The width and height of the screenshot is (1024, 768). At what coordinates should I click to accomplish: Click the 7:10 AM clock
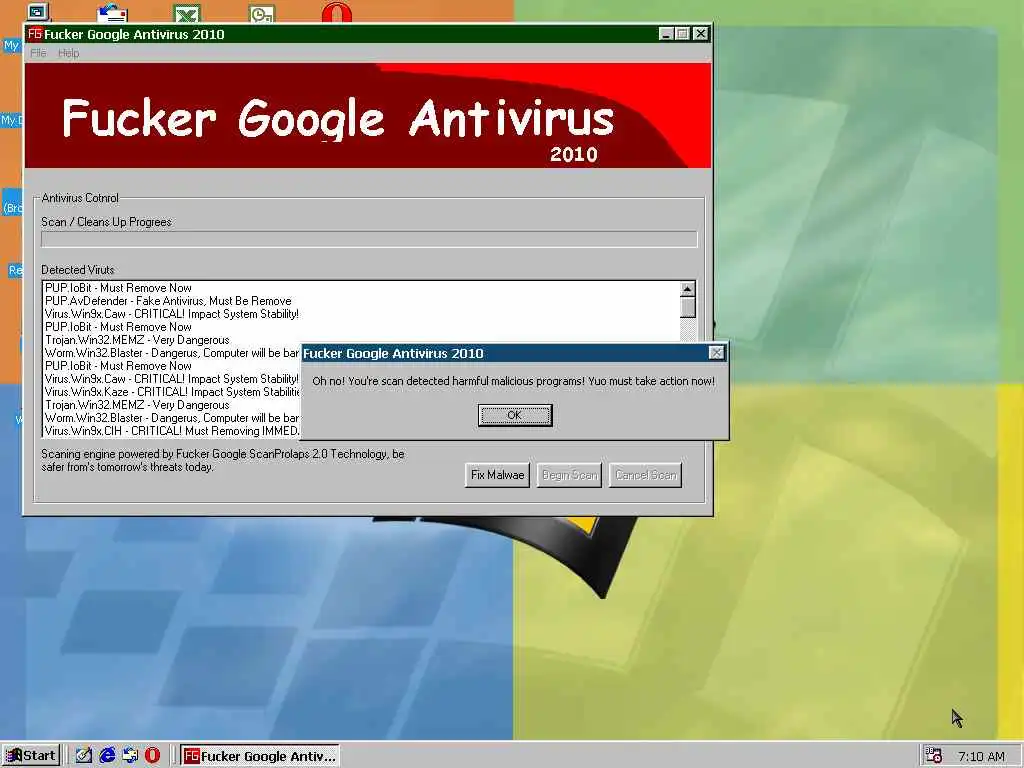pyautogui.click(x=981, y=756)
